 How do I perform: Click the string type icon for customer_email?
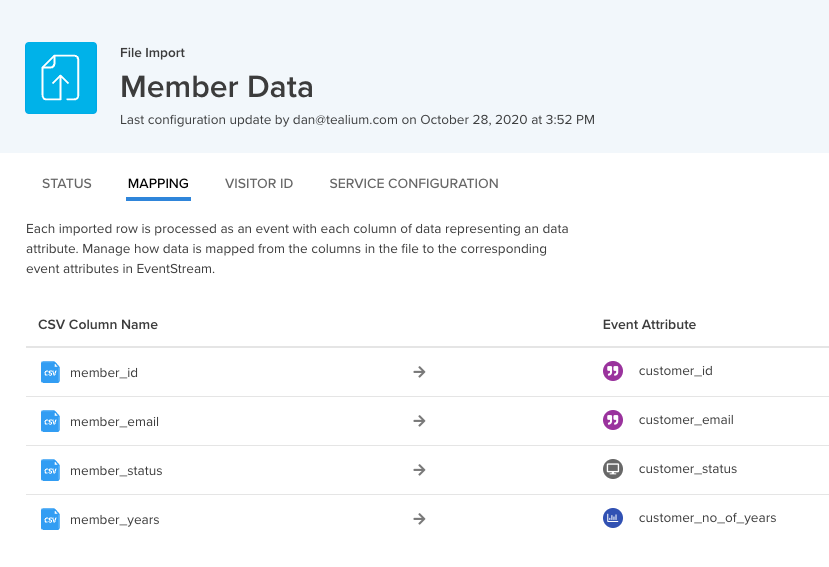tap(613, 420)
